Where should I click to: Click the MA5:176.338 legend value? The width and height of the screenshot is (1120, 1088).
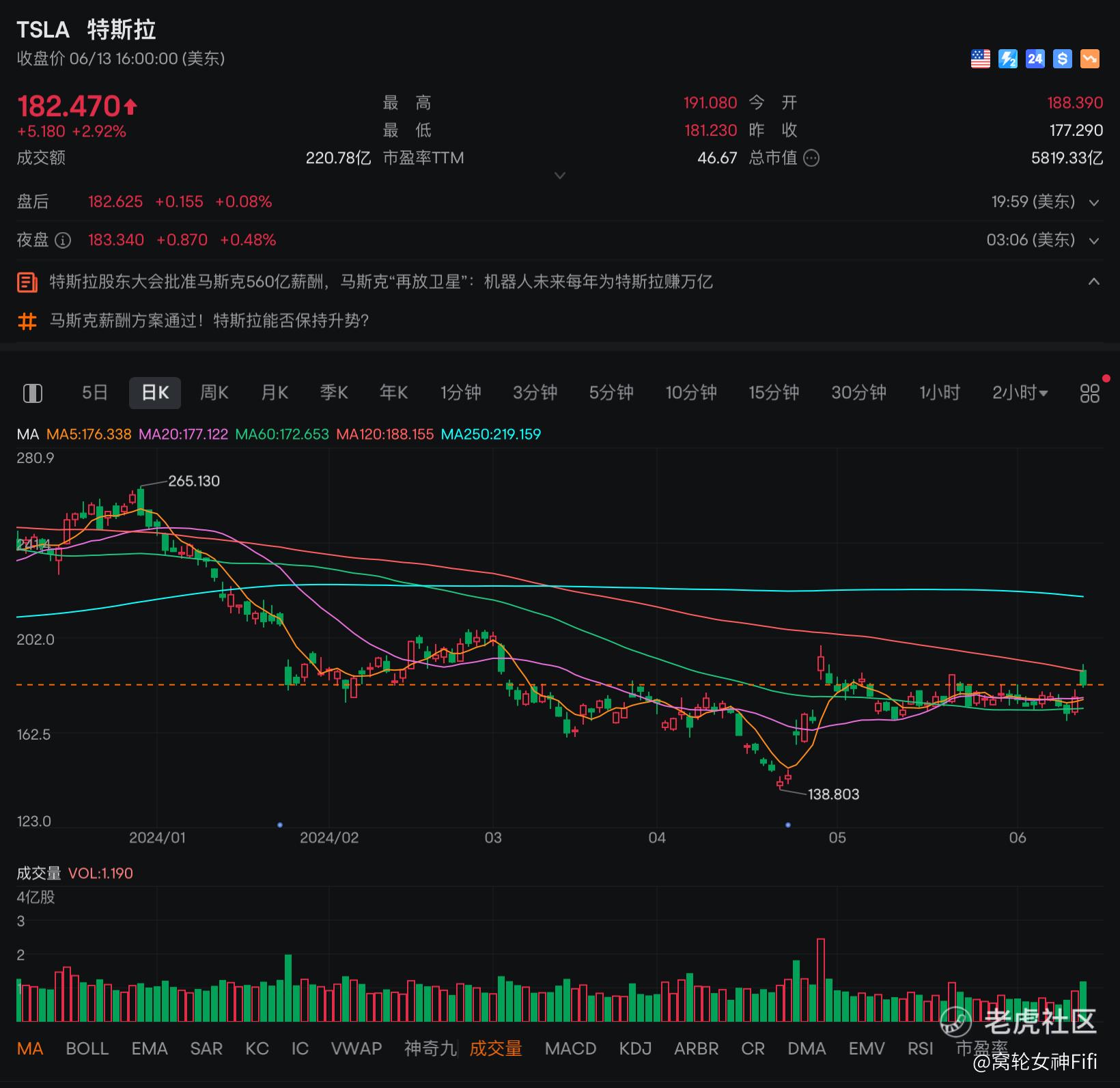pos(89,434)
